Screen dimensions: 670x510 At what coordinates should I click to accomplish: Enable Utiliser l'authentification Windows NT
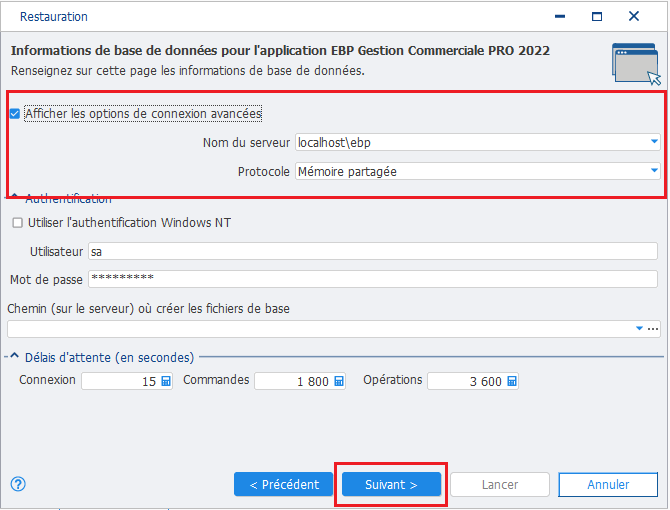(x=18, y=223)
